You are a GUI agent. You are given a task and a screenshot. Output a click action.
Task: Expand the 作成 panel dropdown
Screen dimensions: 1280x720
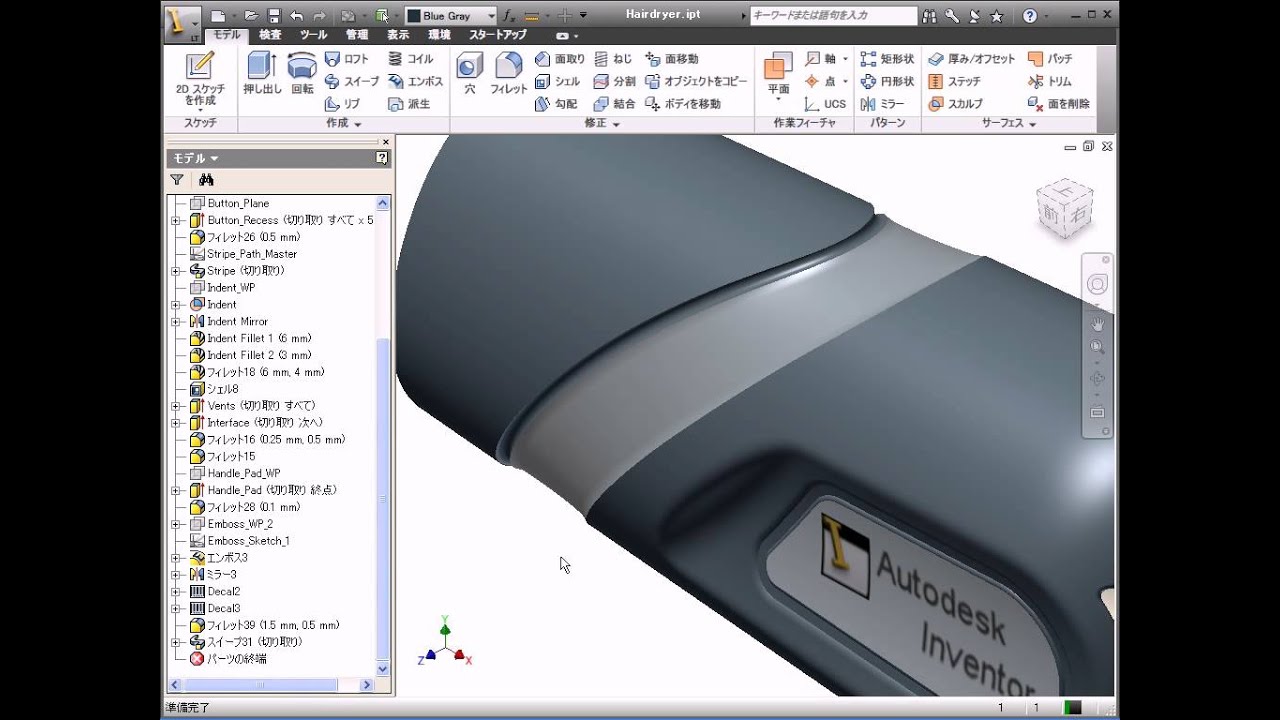[x=344, y=123]
